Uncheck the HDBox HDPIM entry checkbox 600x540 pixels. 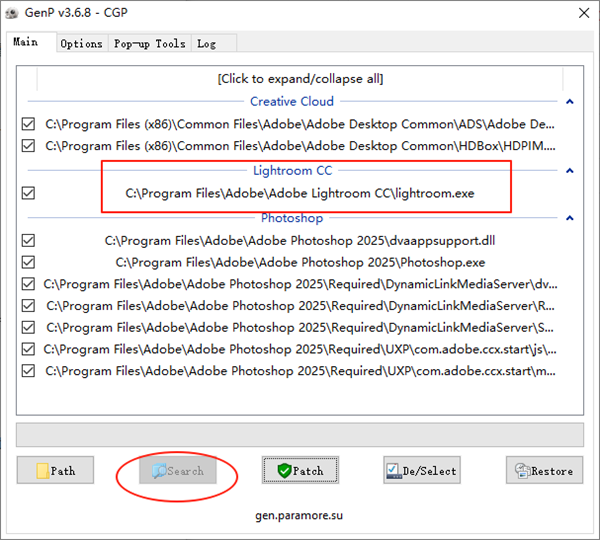[x=28, y=146]
